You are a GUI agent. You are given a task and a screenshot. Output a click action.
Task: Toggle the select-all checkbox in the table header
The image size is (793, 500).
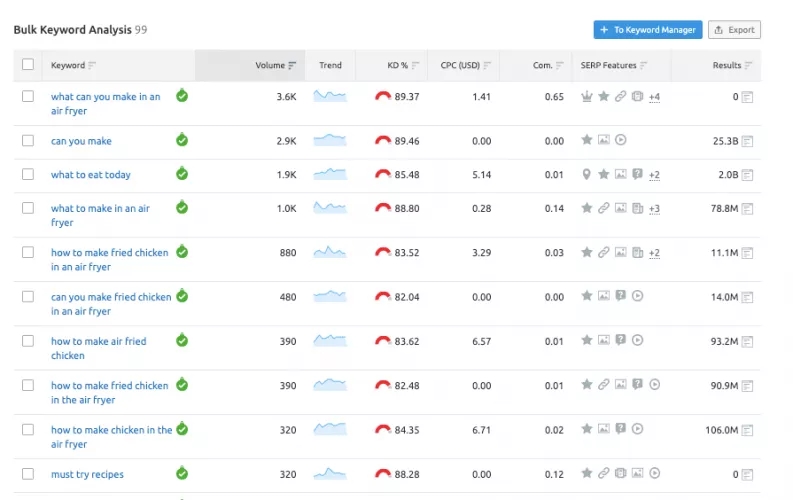[x=28, y=66]
